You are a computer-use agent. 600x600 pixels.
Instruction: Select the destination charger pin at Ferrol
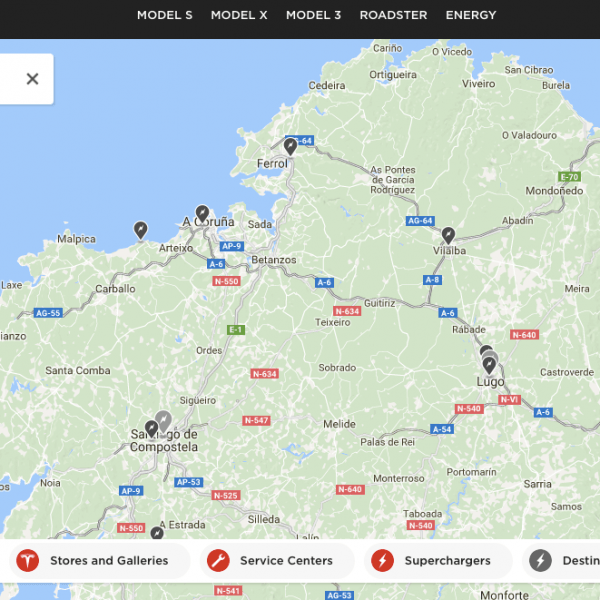point(290,147)
